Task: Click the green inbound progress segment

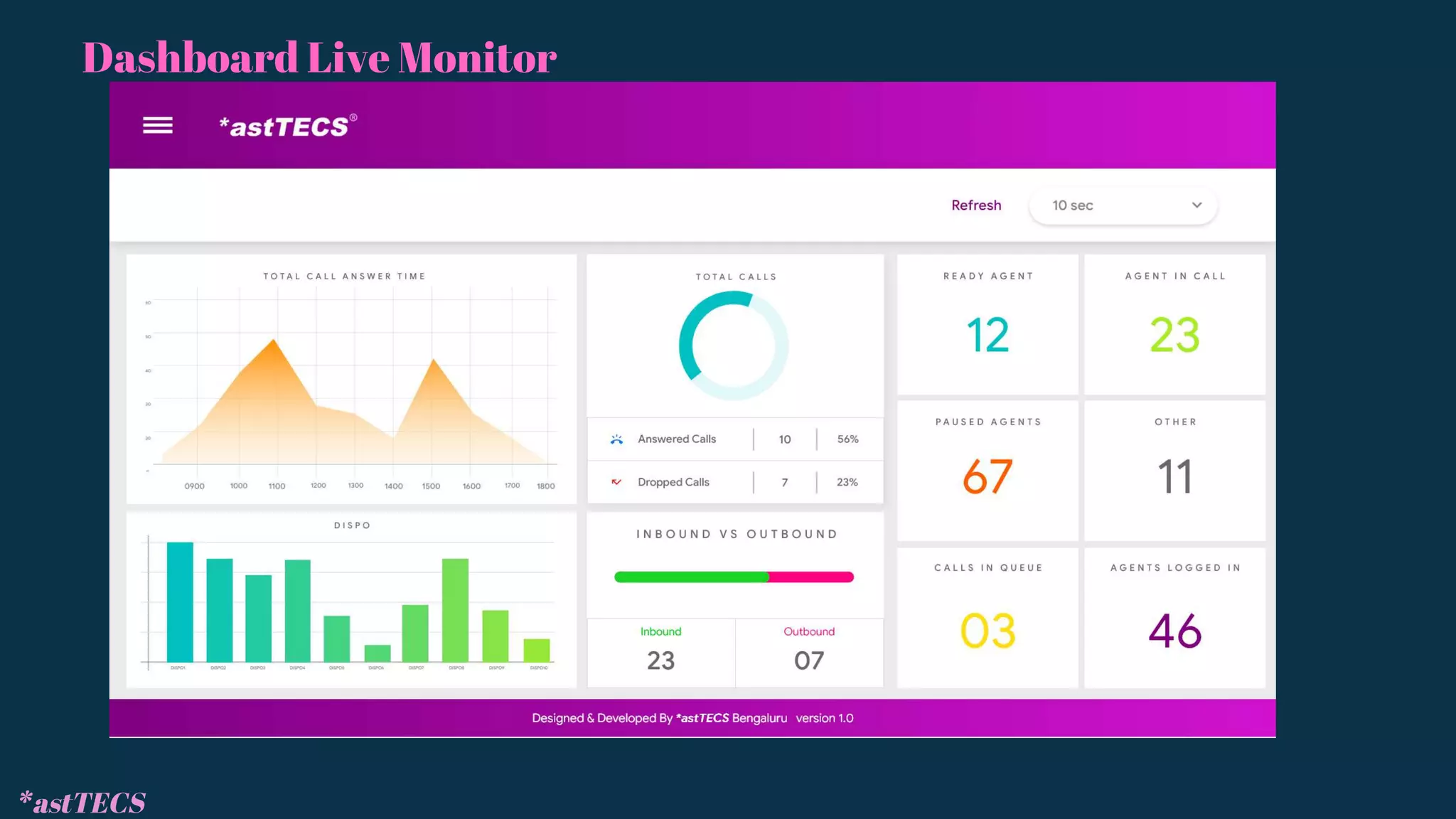Action: click(x=690, y=577)
